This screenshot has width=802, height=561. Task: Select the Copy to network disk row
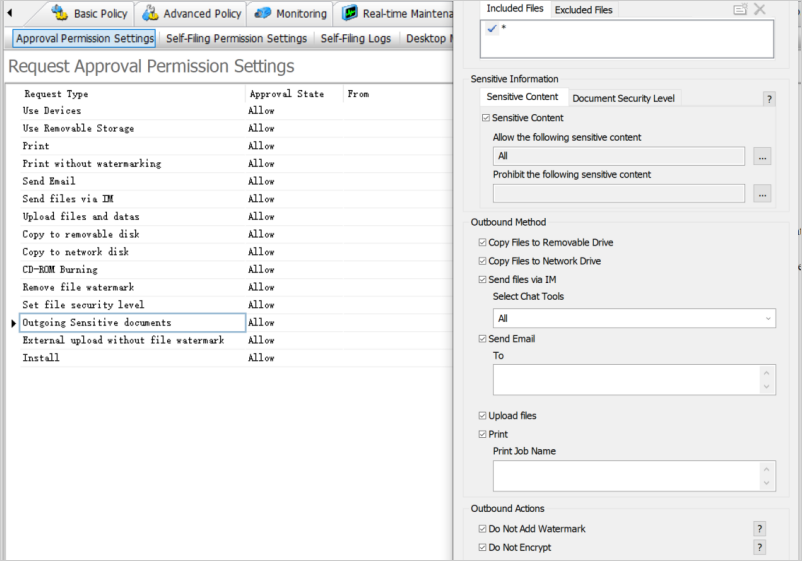pos(235,252)
